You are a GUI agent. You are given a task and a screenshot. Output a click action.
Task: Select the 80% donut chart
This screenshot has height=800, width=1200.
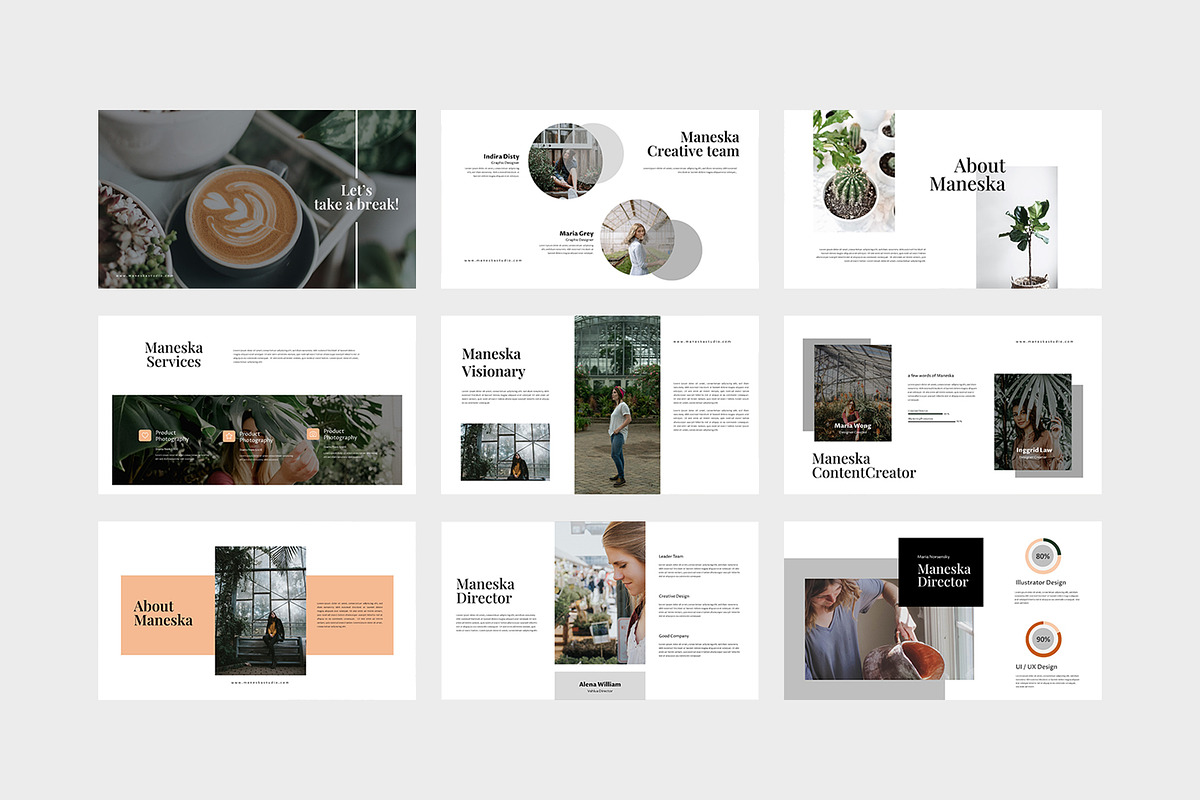point(1043,555)
